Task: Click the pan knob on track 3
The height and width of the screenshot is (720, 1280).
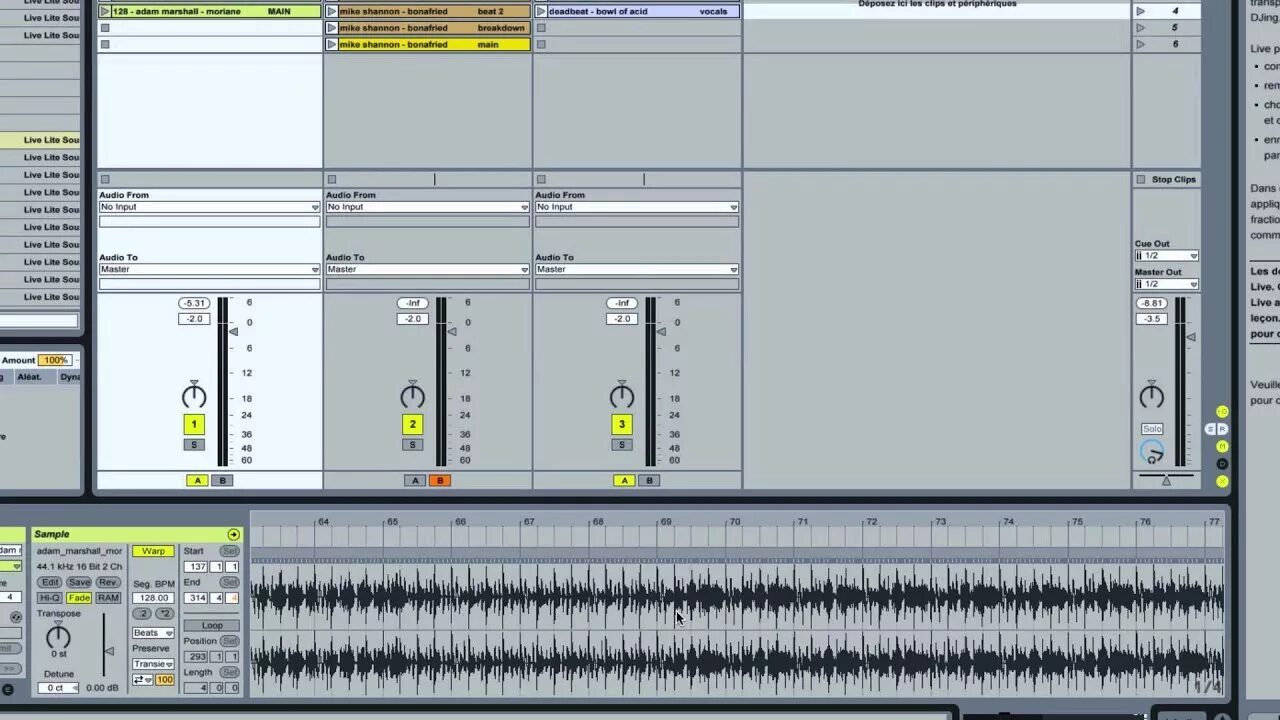Action: [x=622, y=396]
